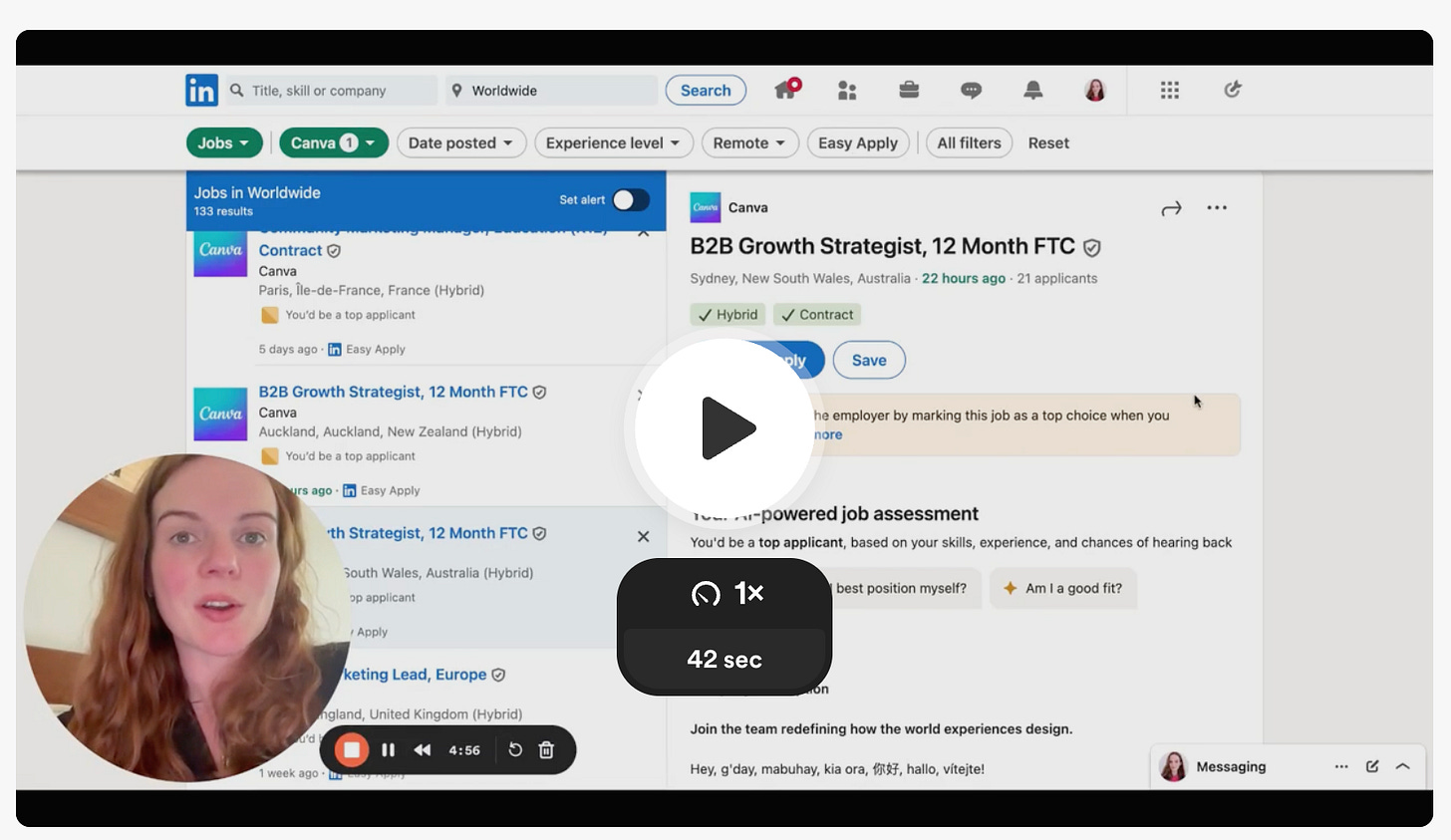Click the 'Am I a good fit?' suggestion

[1063, 588]
